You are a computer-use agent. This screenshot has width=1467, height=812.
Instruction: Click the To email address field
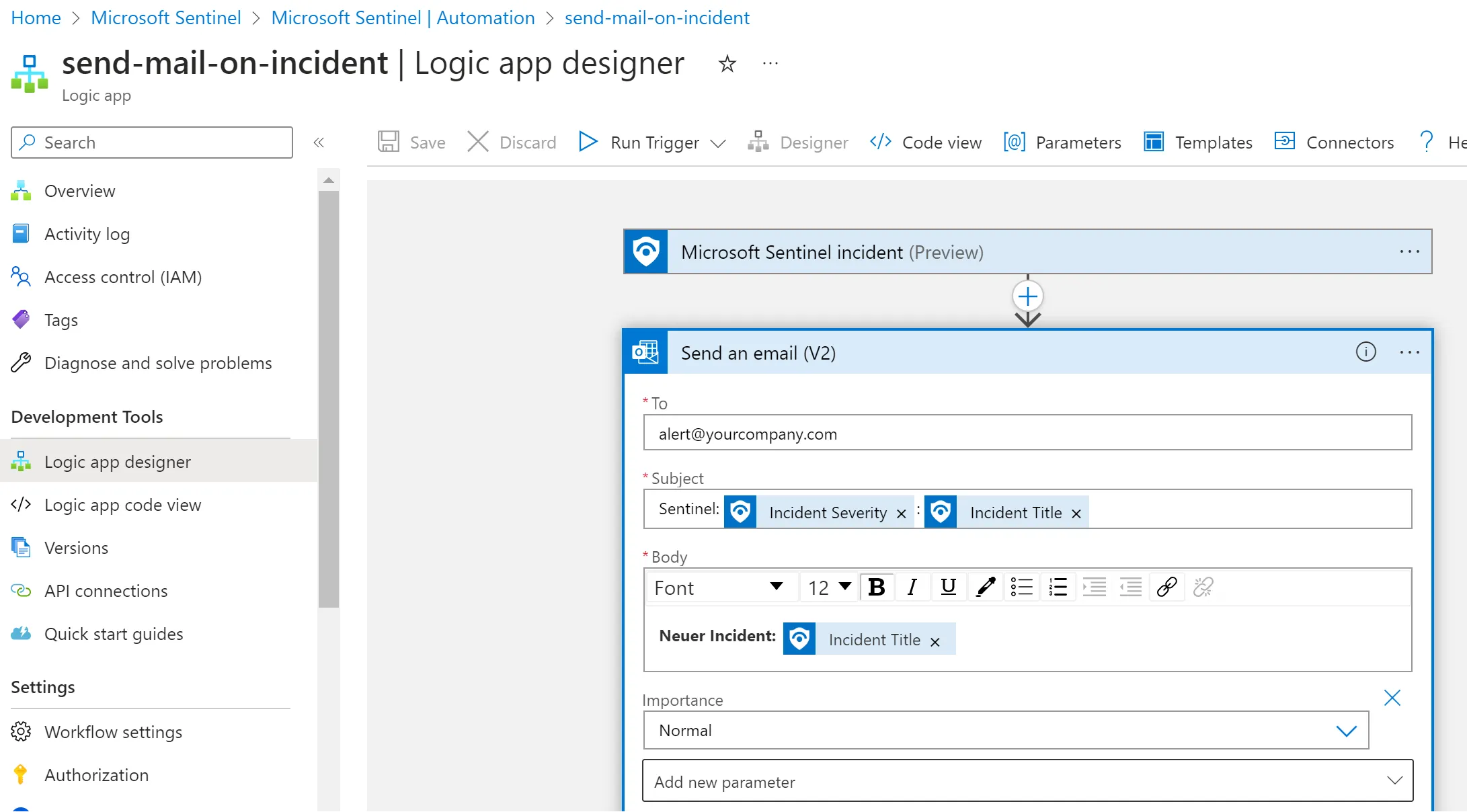pyautogui.click(x=1027, y=434)
